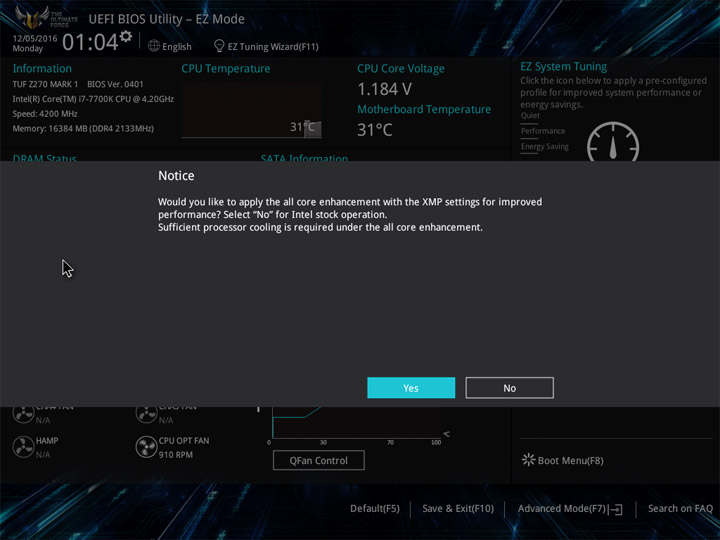Click the Notice dialog title
The image size is (720, 540).
point(176,175)
